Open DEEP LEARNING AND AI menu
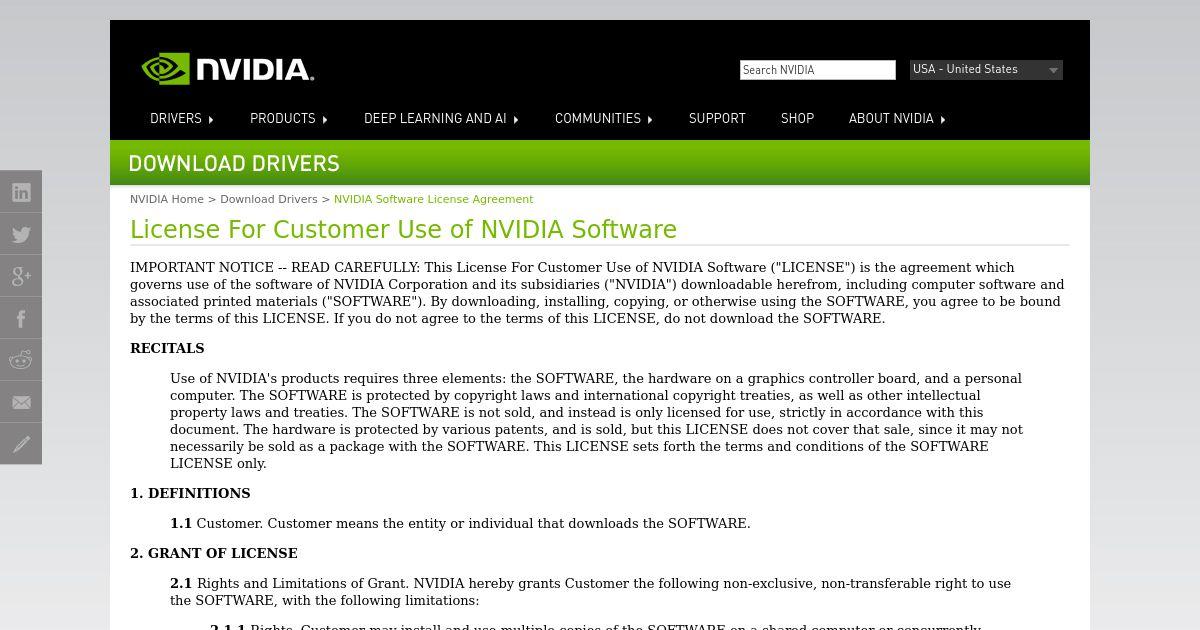1200x630 pixels. [x=435, y=119]
